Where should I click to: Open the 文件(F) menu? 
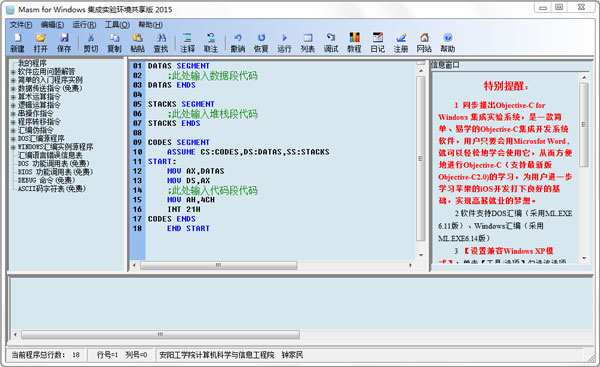21,25
